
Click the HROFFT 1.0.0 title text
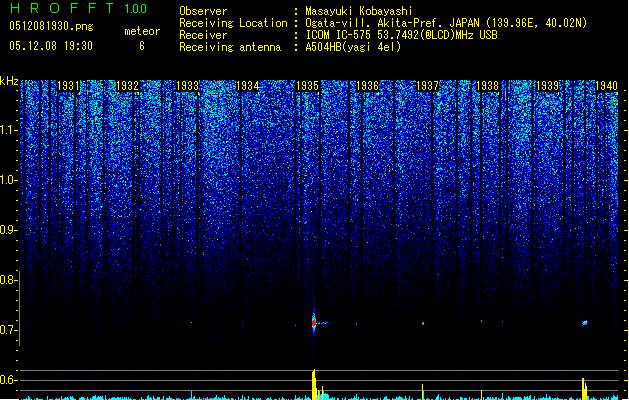(x=78, y=8)
